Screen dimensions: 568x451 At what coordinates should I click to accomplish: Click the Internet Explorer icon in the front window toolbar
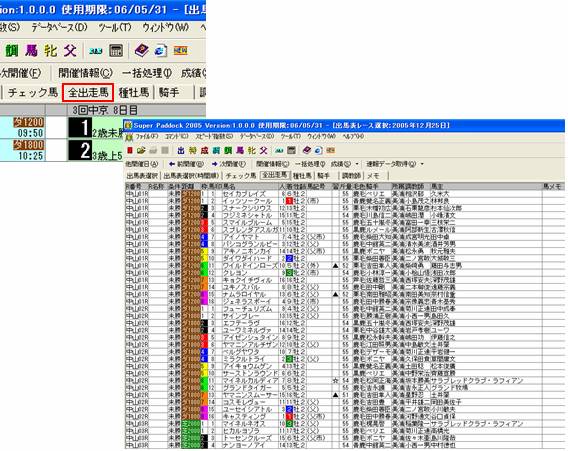pyautogui.click(x=318, y=151)
